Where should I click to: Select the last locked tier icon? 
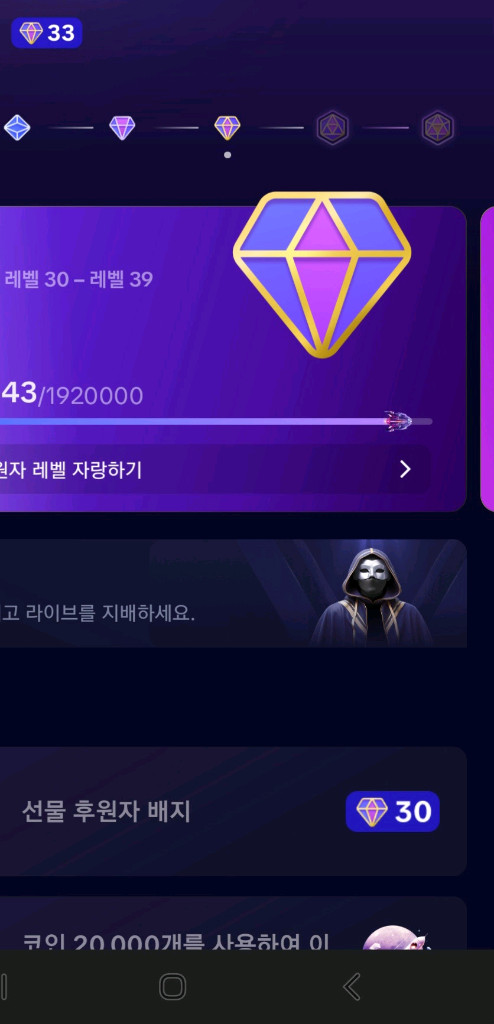(438, 127)
